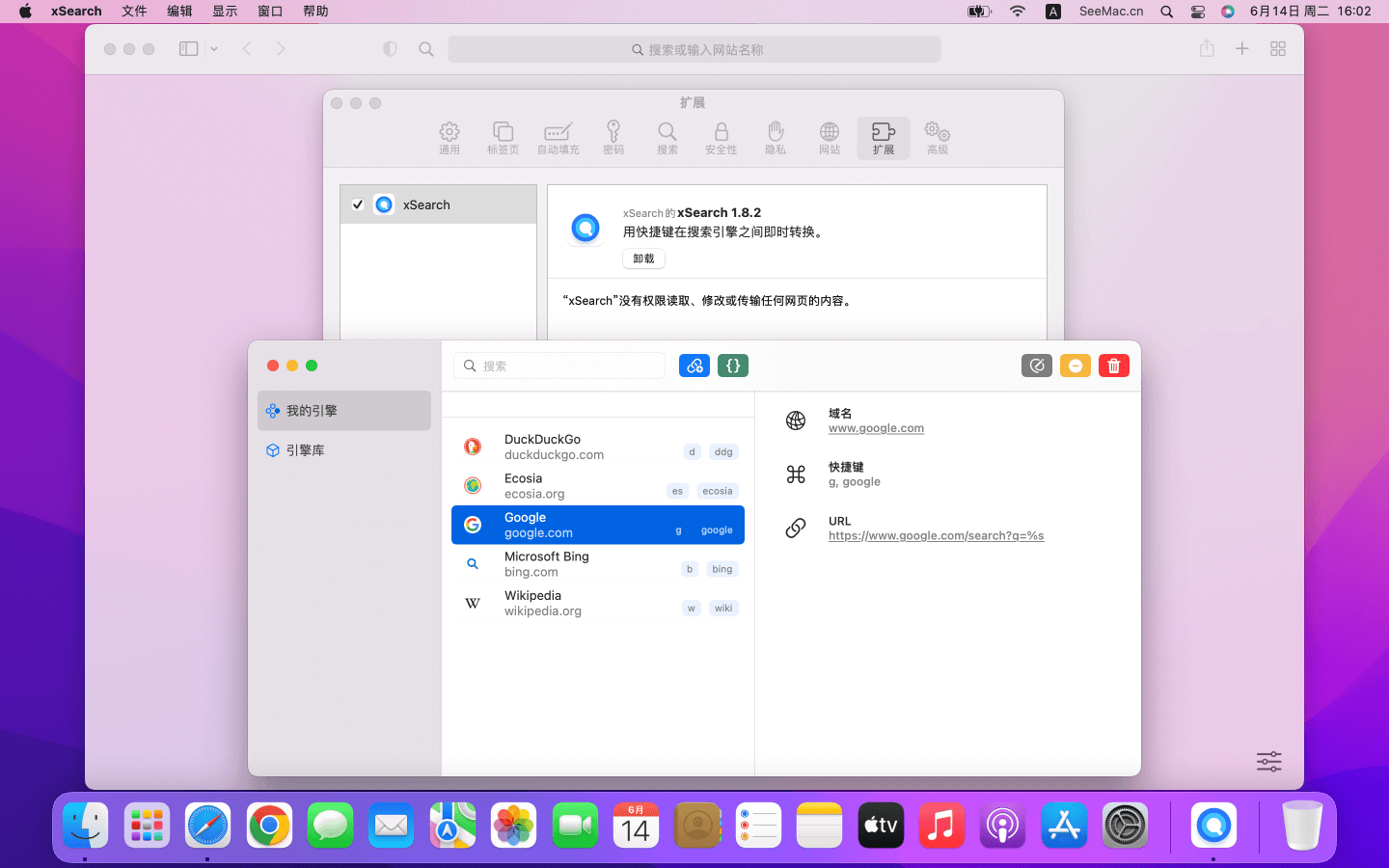Open System Preferences from the Dock
Screen dimensions: 1389x868
pos(1125,826)
